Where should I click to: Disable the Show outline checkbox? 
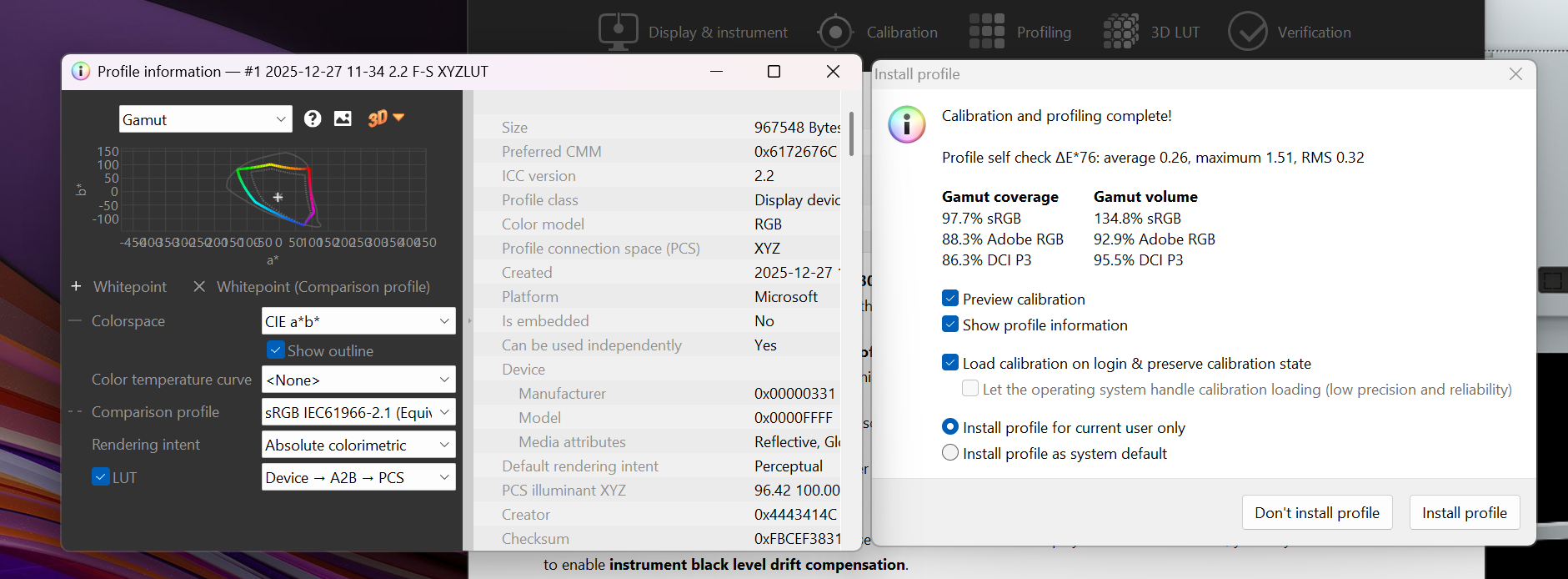[275, 350]
